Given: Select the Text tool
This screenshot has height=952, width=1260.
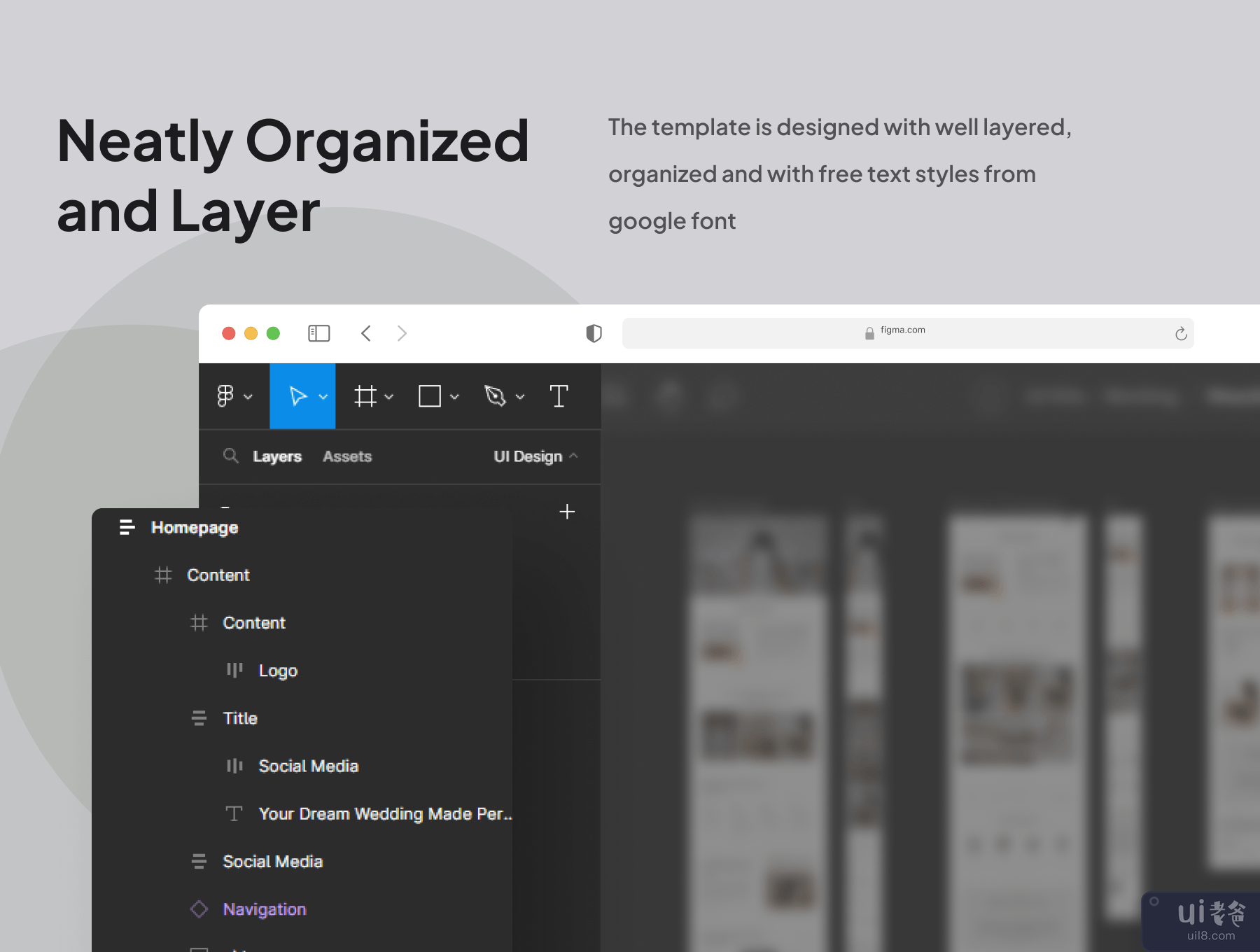Looking at the screenshot, I should pyautogui.click(x=559, y=396).
